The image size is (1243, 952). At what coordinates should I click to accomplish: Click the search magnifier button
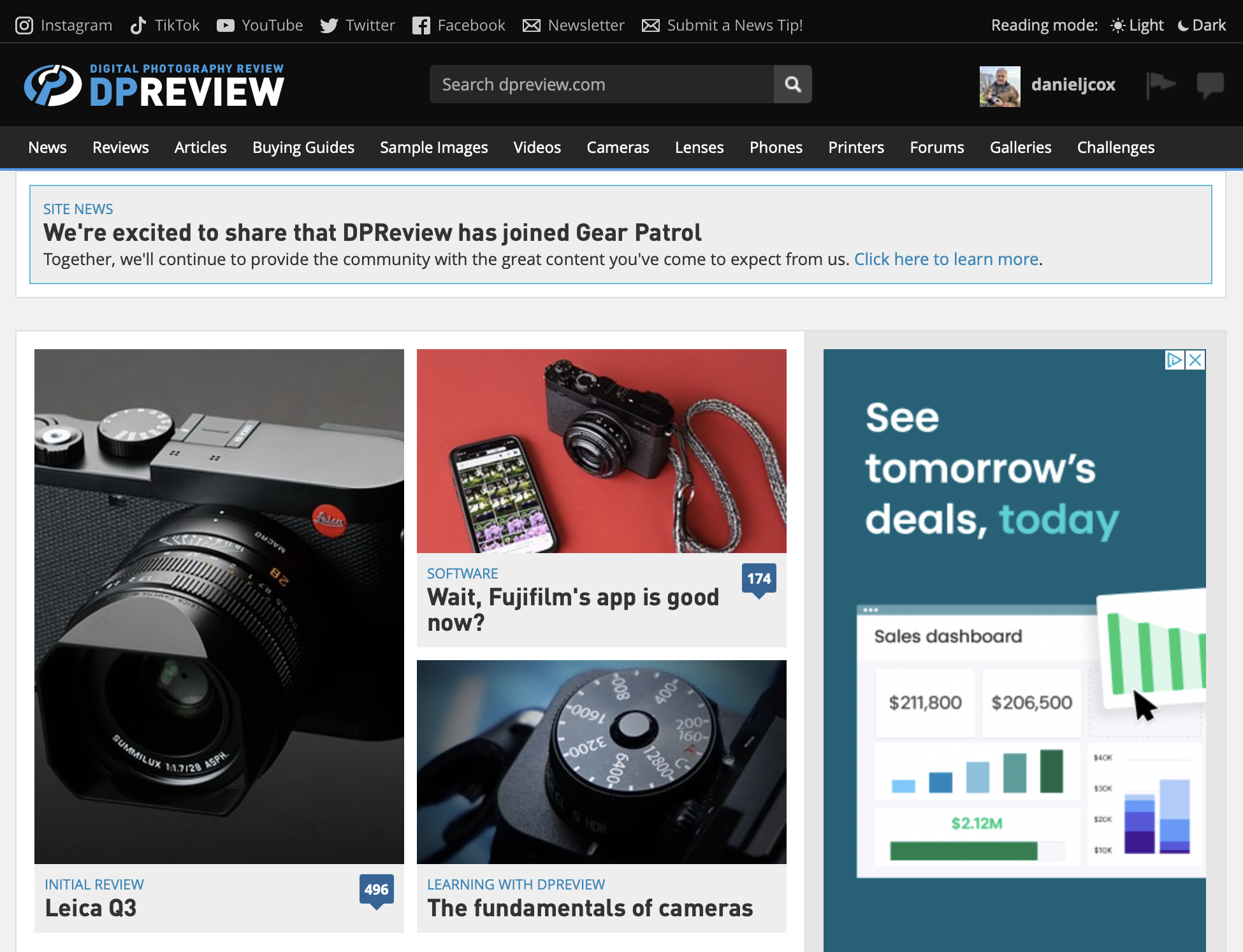point(792,84)
